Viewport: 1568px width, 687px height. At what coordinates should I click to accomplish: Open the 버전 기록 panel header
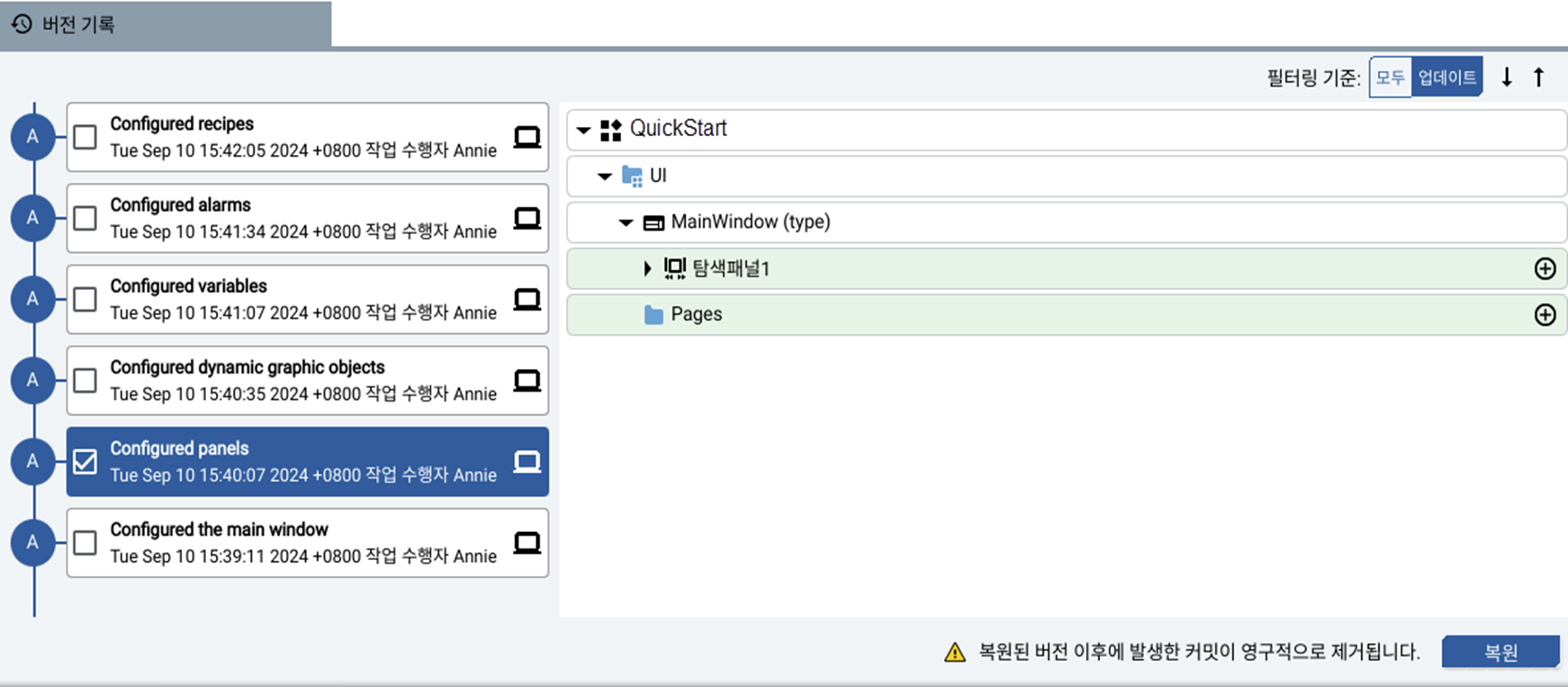coord(78,24)
